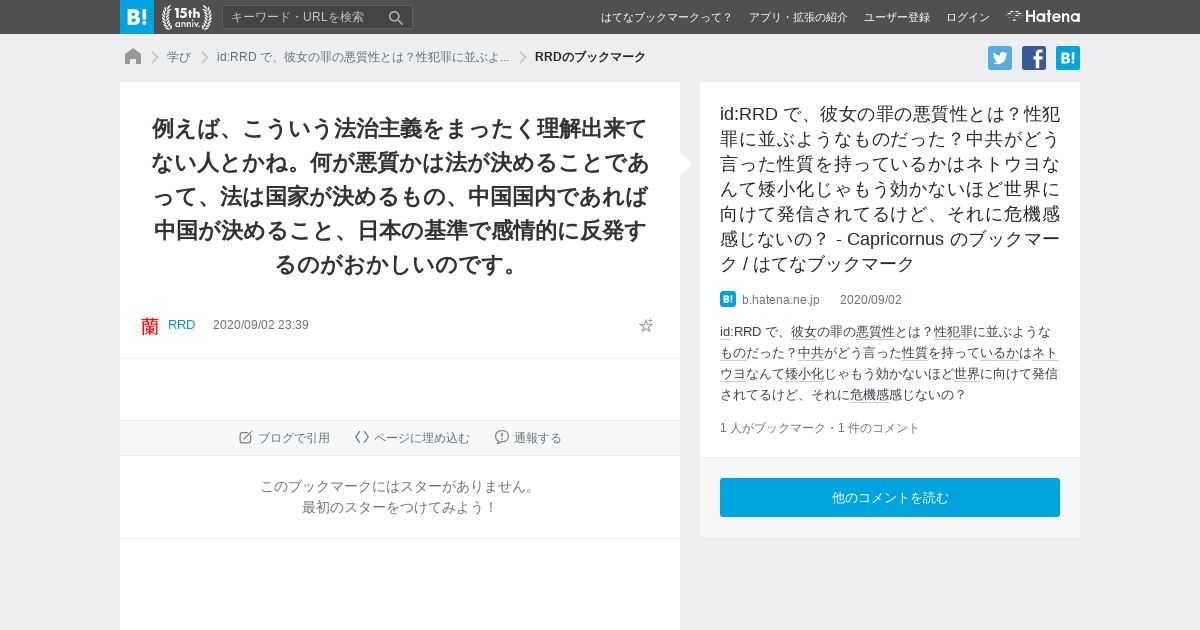Open 1 人がブックマーク・1 件のコメント link
Viewport: 1200px width, 630px height.
click(819, 428)
